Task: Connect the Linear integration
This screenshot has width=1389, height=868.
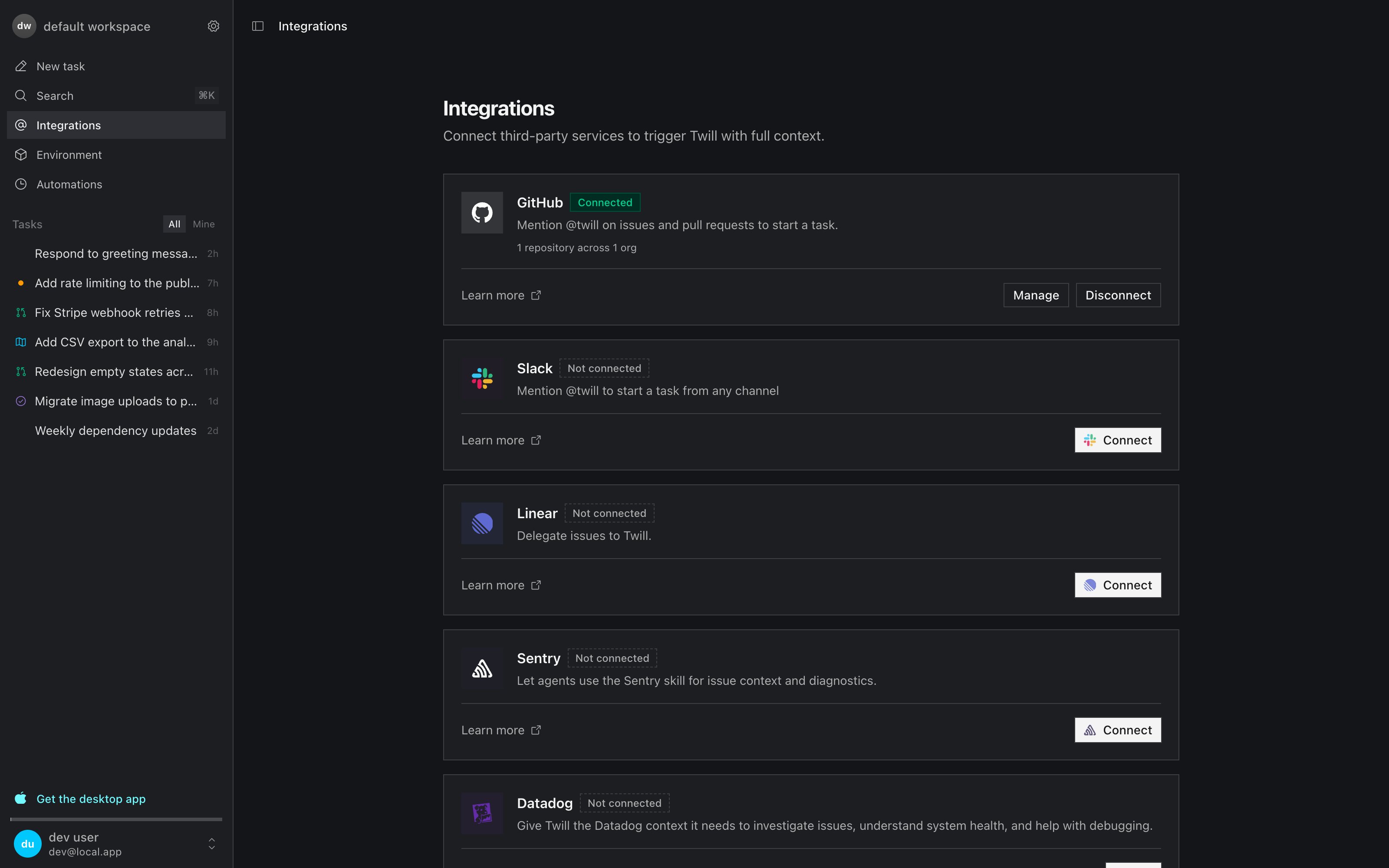Action: [1118, 585]
